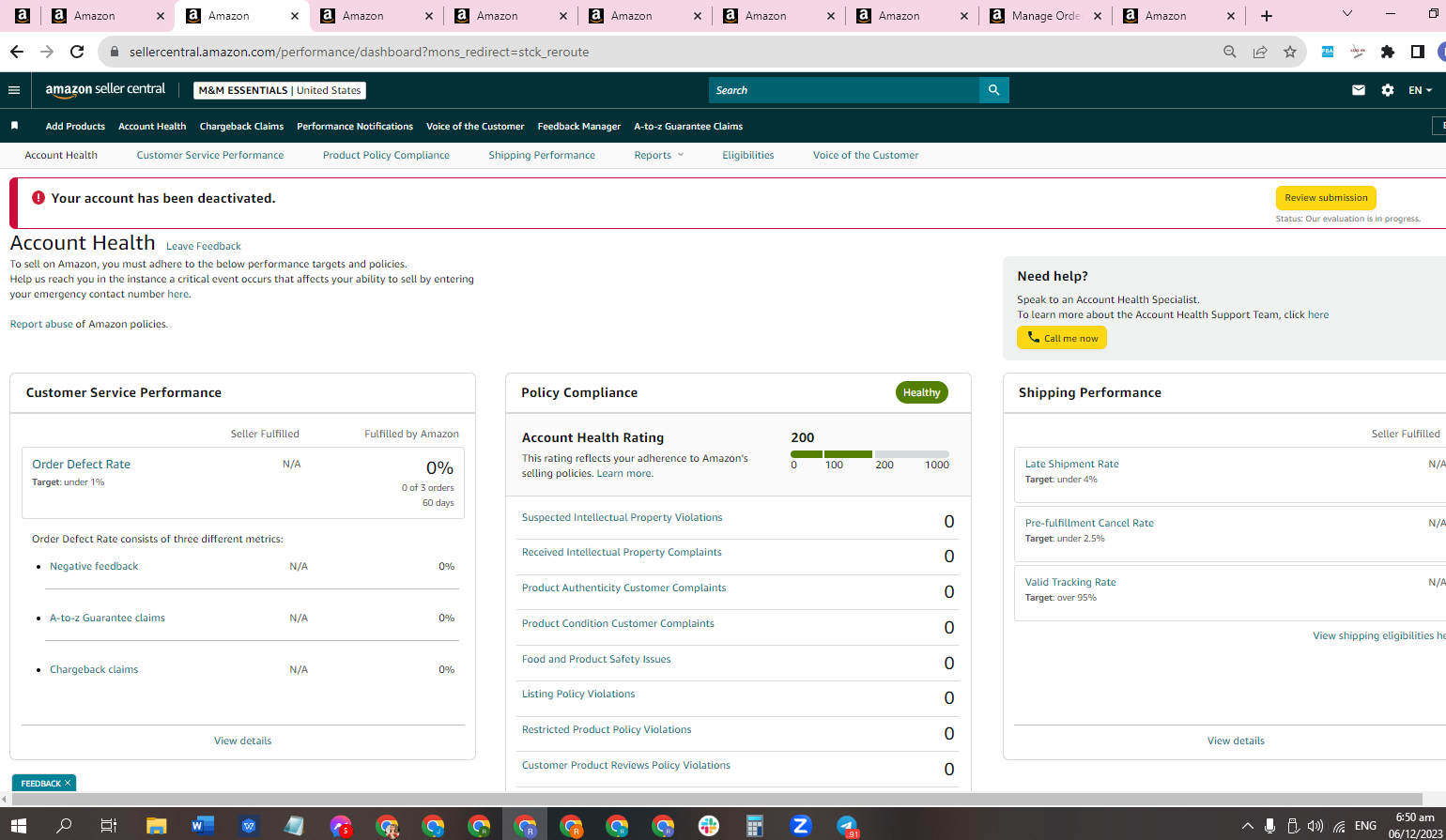The height and width of the screenshot is (840, 1446).
Task: Switch to the Manage Orders browser tab
Action: (1045, 16)
